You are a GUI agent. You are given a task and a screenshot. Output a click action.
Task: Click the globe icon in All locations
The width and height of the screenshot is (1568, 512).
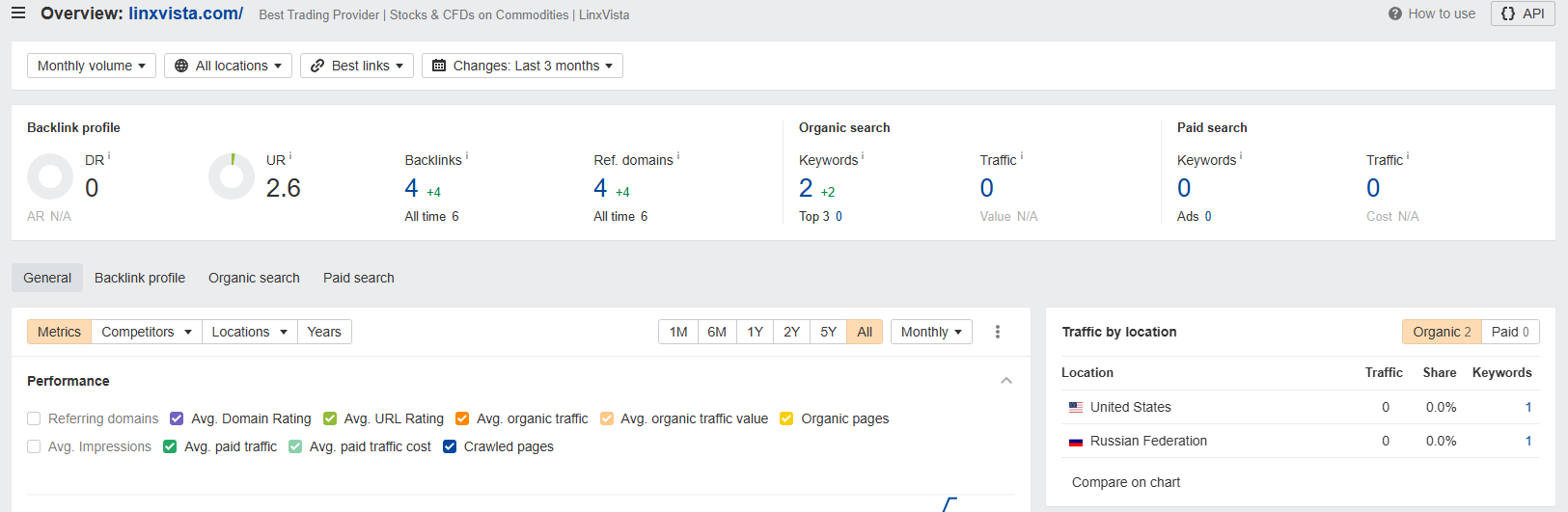(181, 66)
